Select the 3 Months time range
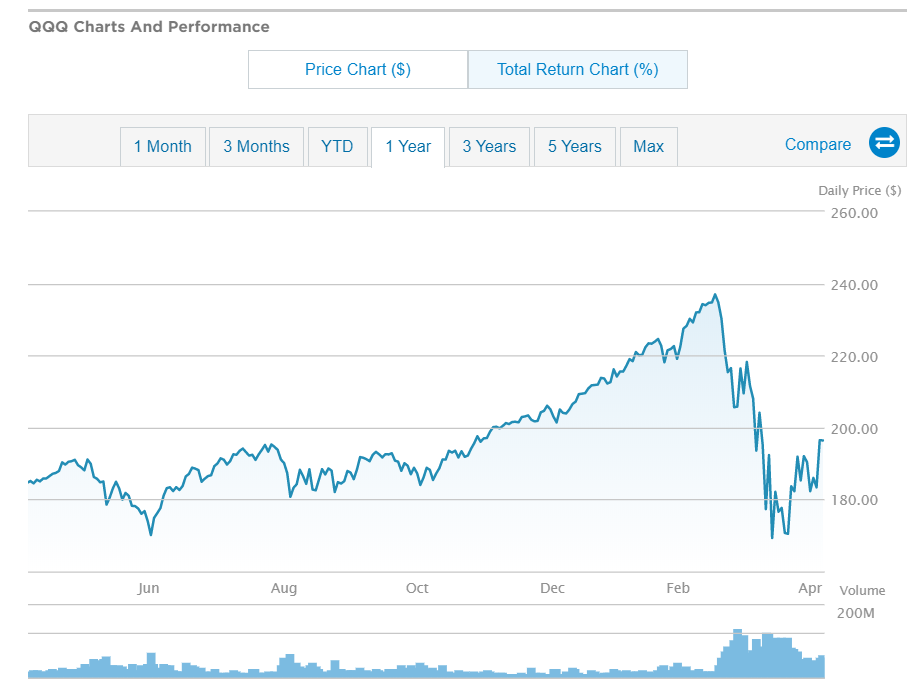Screen dimensions: 920x691 tap(256, 146)
